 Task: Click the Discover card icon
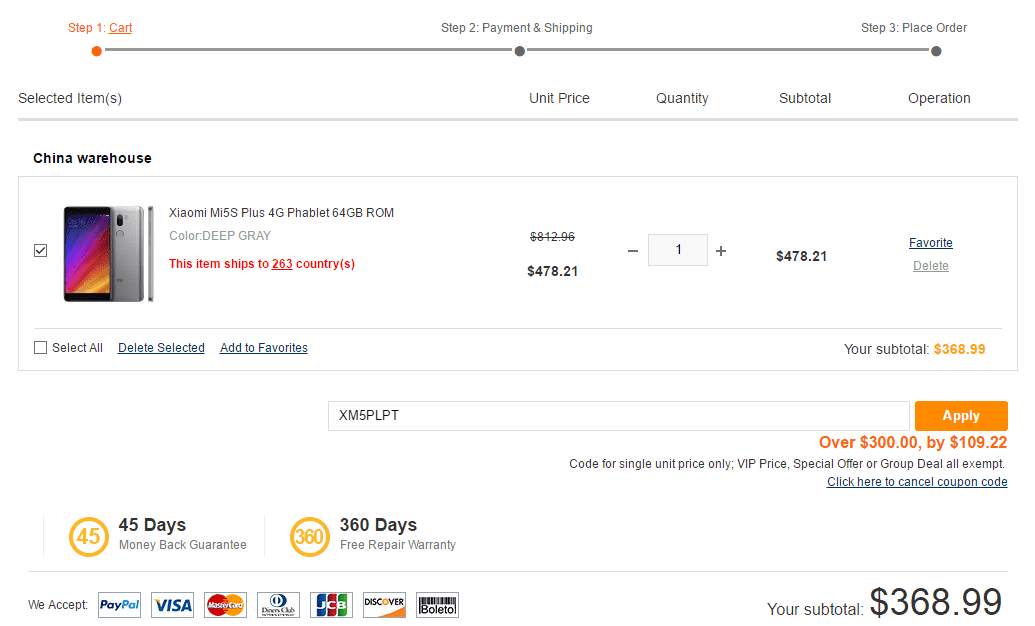click(x=384, y=605)
